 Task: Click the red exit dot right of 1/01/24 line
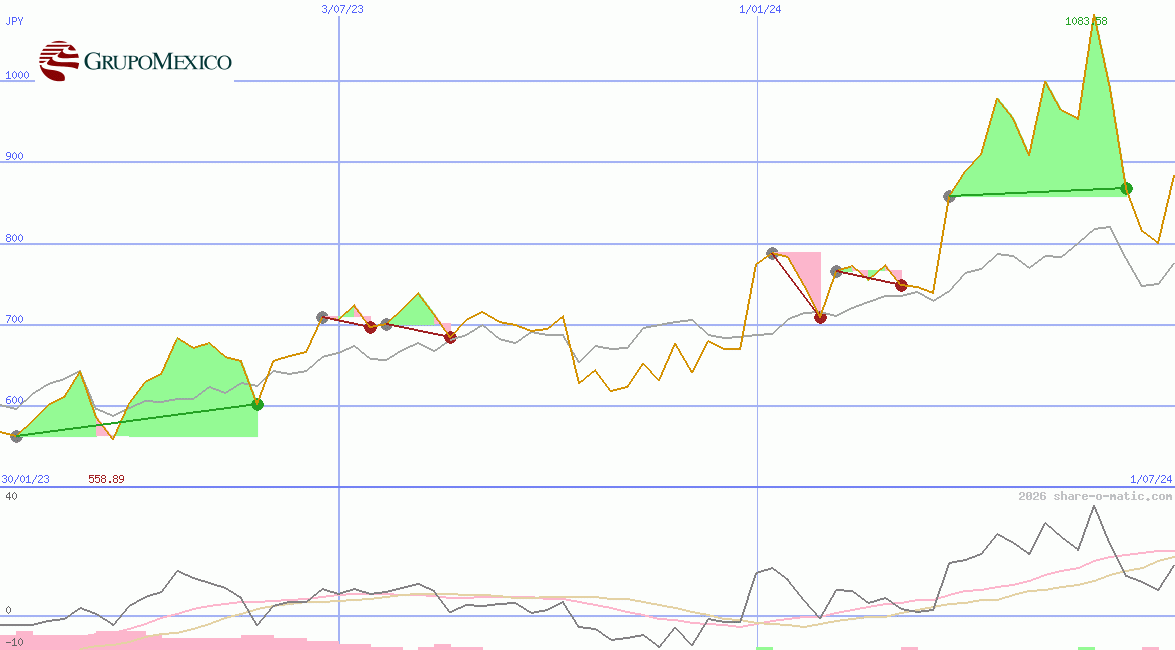click(x=820, y=318)
